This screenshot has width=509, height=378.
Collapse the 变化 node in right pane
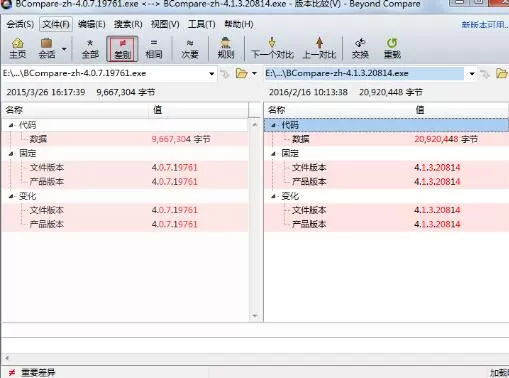click(x=273, y=196)
